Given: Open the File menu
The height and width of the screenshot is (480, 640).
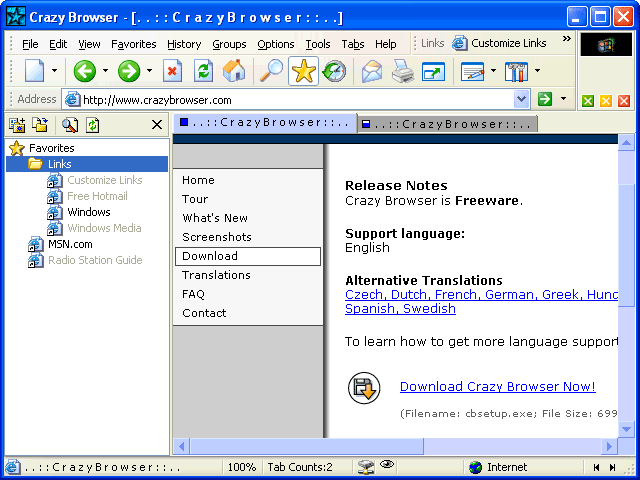Looking at the screenshot, I should tap(30, 44).
